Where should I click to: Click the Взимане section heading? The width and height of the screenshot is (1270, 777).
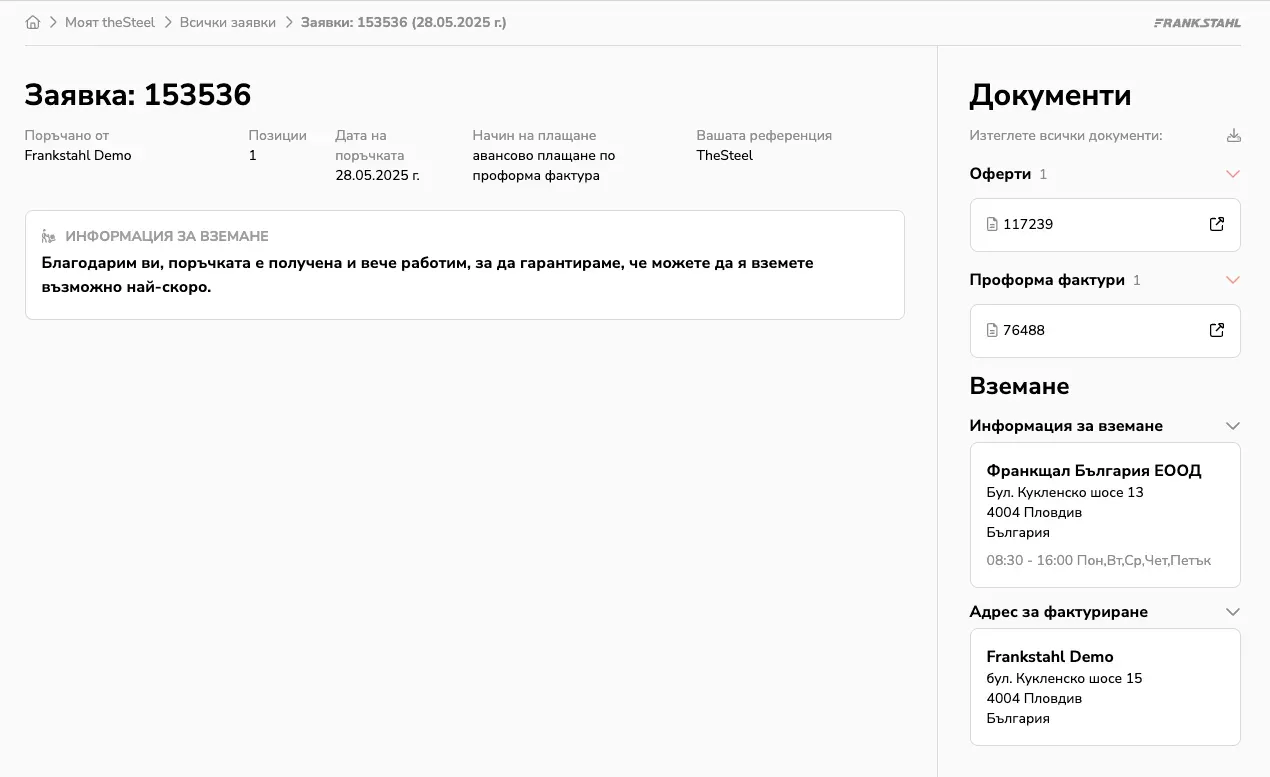click(1019, 386)
